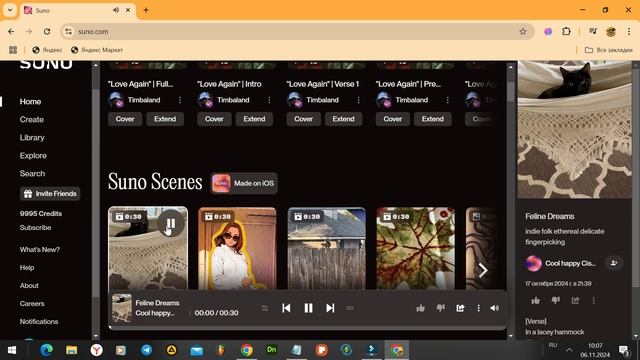
Task: Click Extend under "Love Again" Verse 1
Action: tap(343, 119)
